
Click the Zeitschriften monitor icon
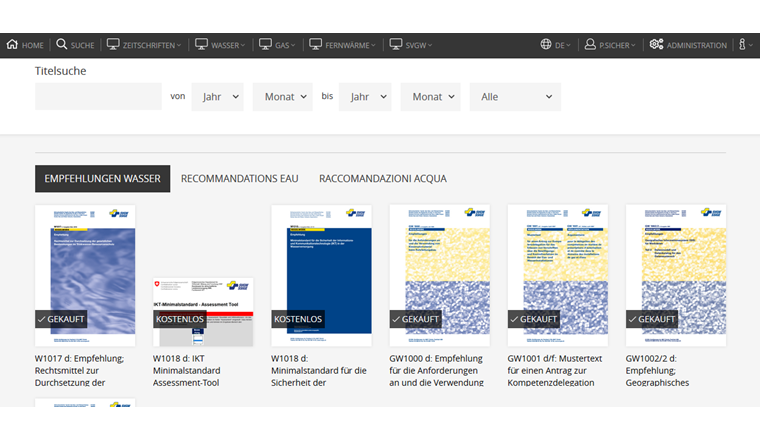(x=113, y=45)
